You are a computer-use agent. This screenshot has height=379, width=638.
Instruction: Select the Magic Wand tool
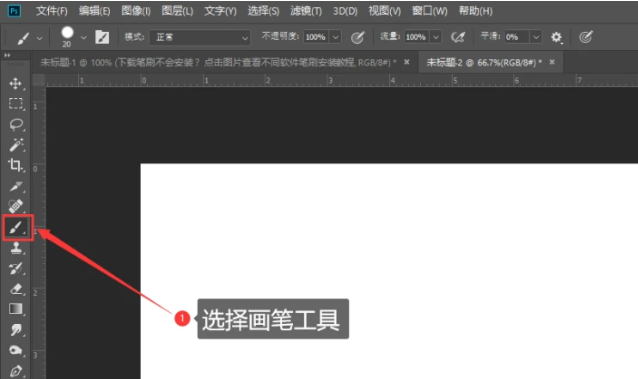click(15, 145)
